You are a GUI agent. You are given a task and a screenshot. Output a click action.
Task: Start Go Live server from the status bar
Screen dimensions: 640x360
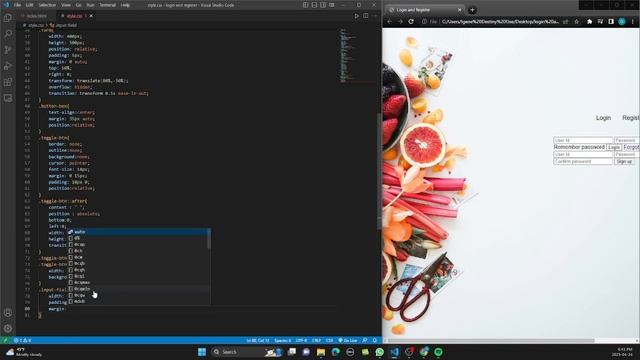(348, 340)
